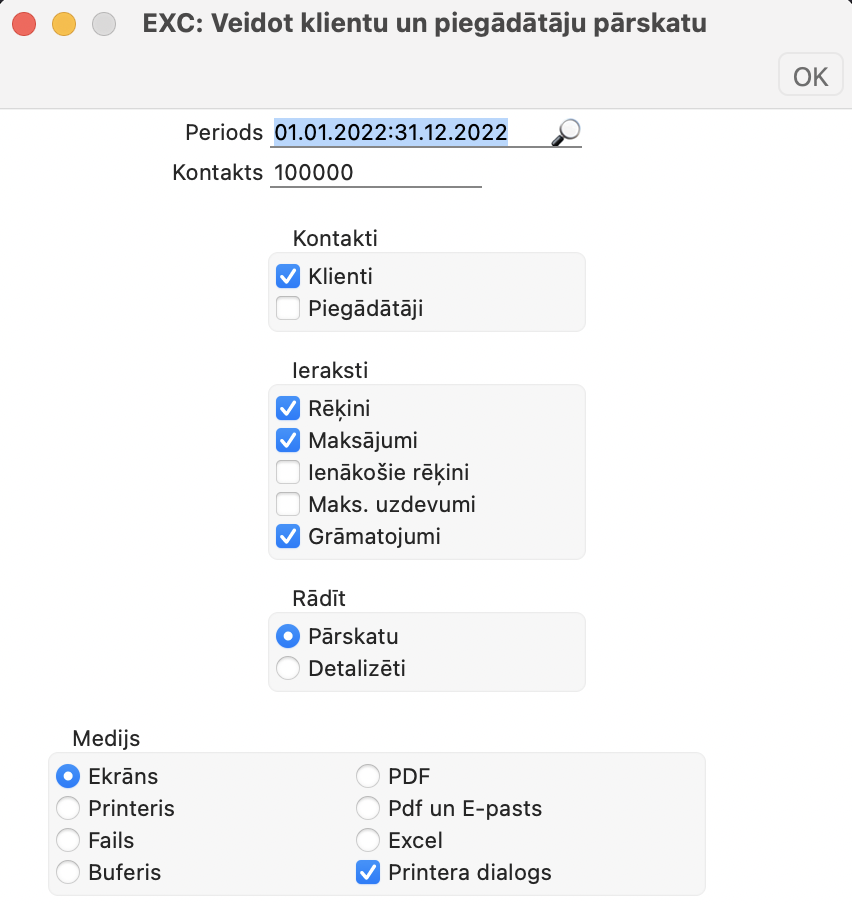
Task: Choose the Detalizēti display option
Action: point(288,668)
